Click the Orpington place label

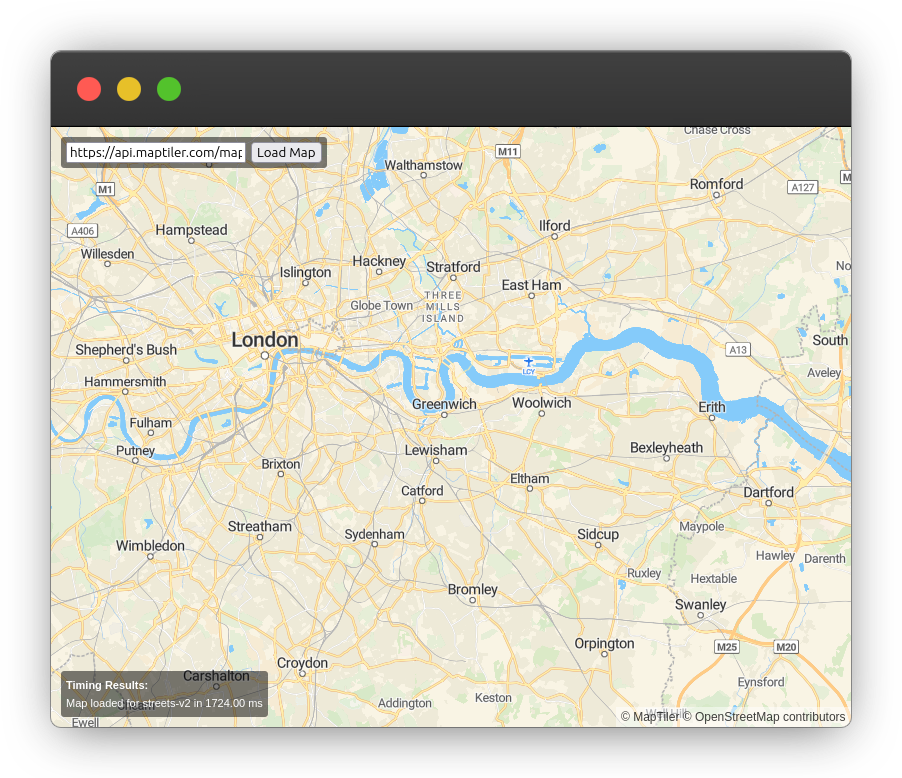click(605, 644)
